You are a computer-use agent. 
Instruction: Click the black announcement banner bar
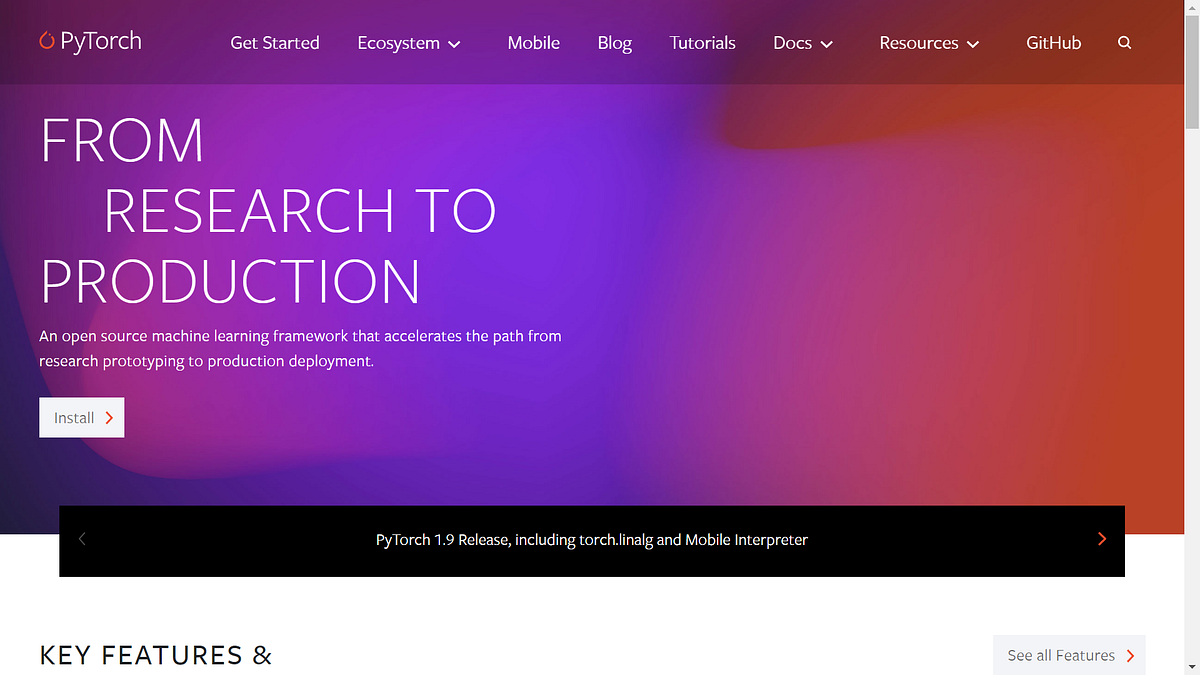coord(592,540)
